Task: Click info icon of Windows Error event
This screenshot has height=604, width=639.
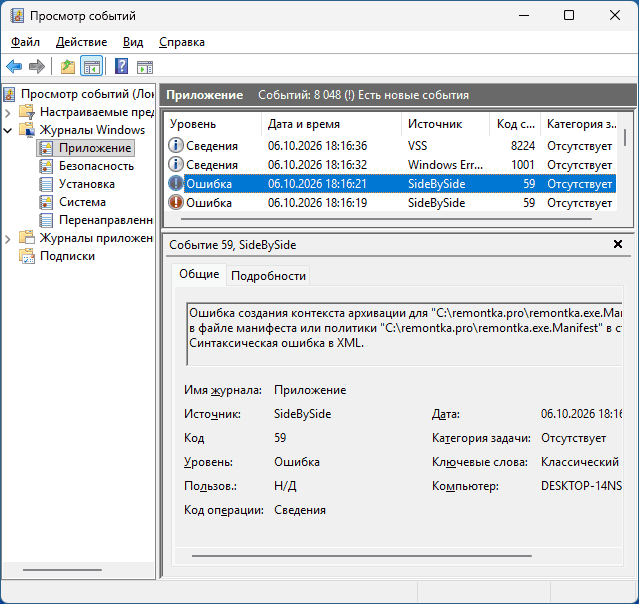Action: pyautogui.click(x=176, y=165)
